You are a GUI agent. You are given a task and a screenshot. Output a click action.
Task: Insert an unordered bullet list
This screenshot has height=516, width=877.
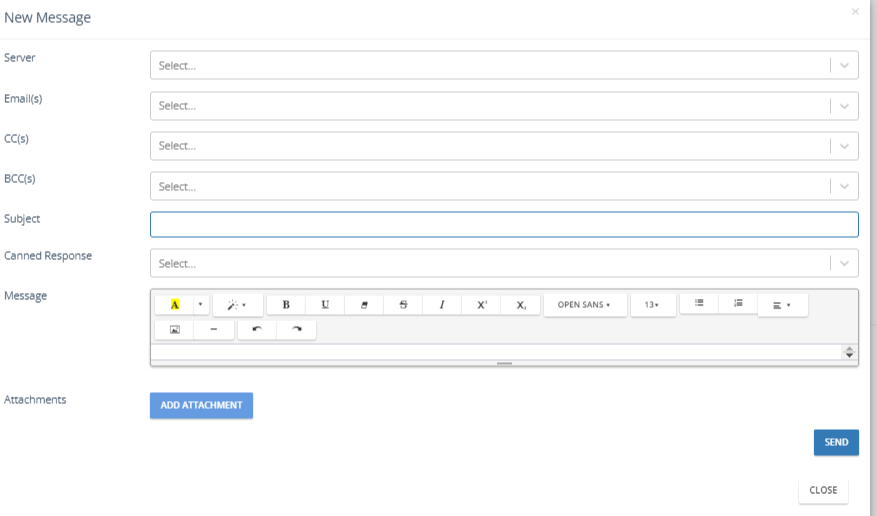point(699,303)
